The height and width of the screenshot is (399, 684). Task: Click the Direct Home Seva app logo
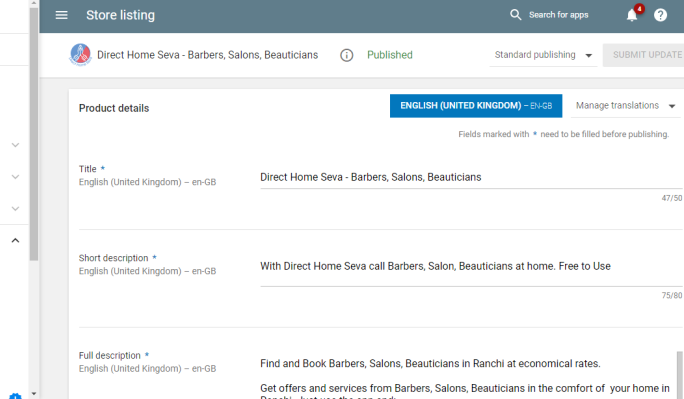coord(80,55)
